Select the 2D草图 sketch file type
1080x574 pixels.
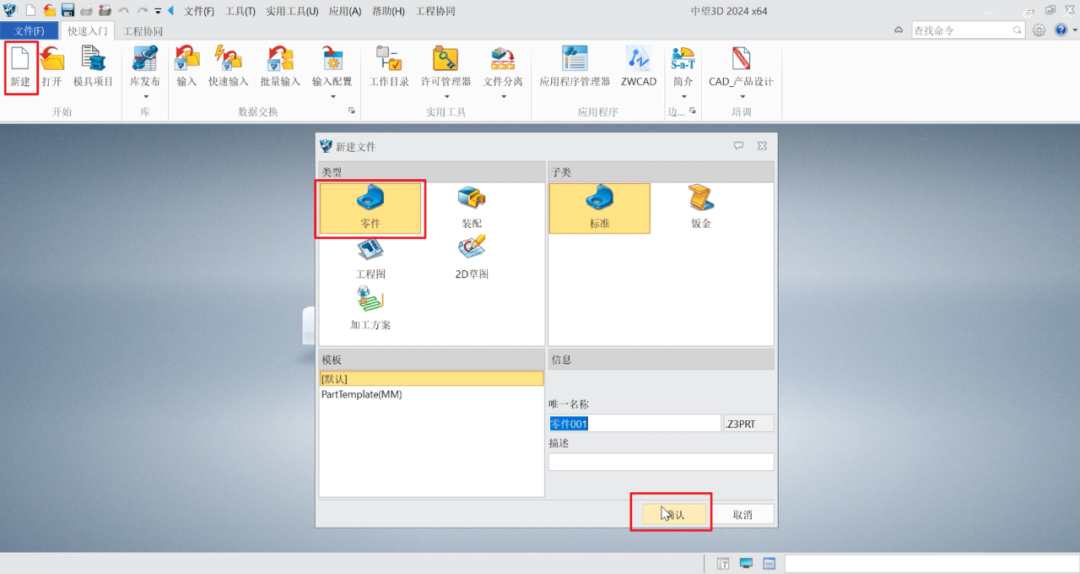tap(472, 259)
